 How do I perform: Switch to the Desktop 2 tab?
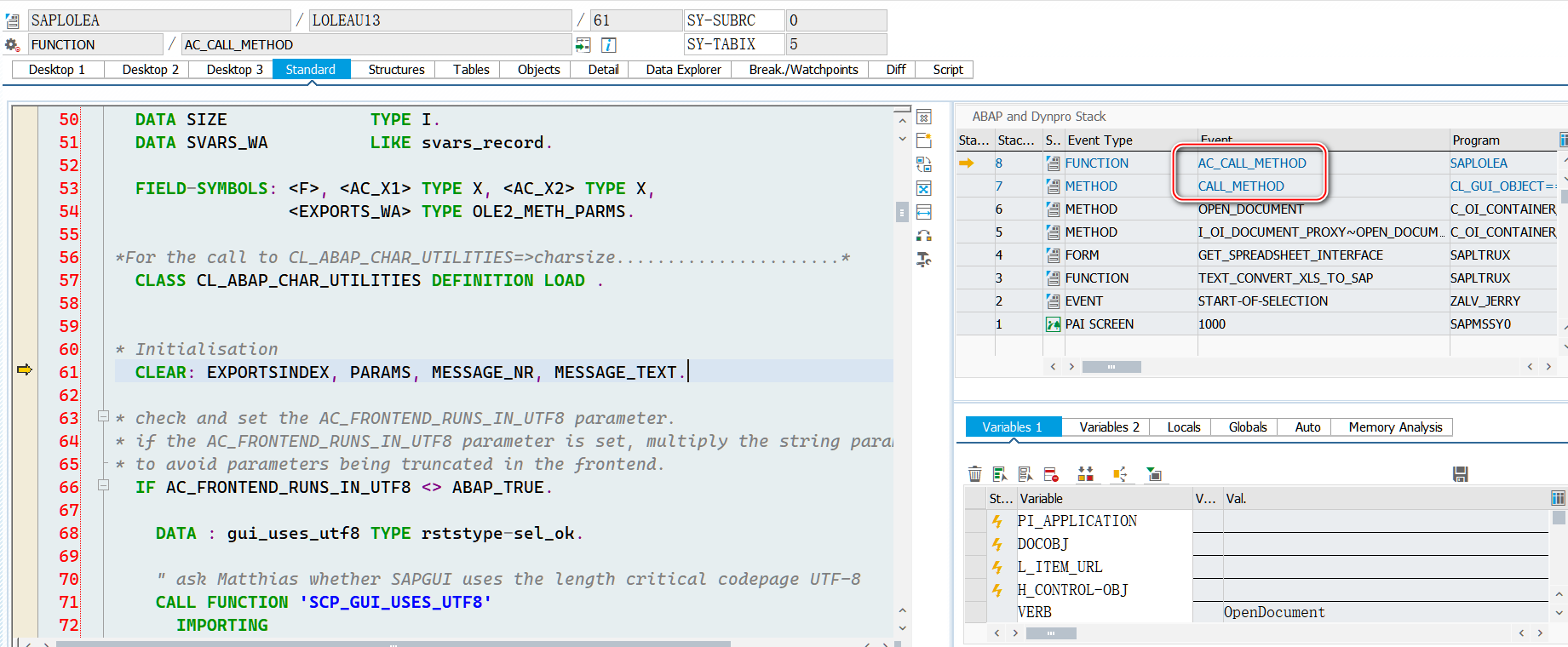tap(150, 70)
